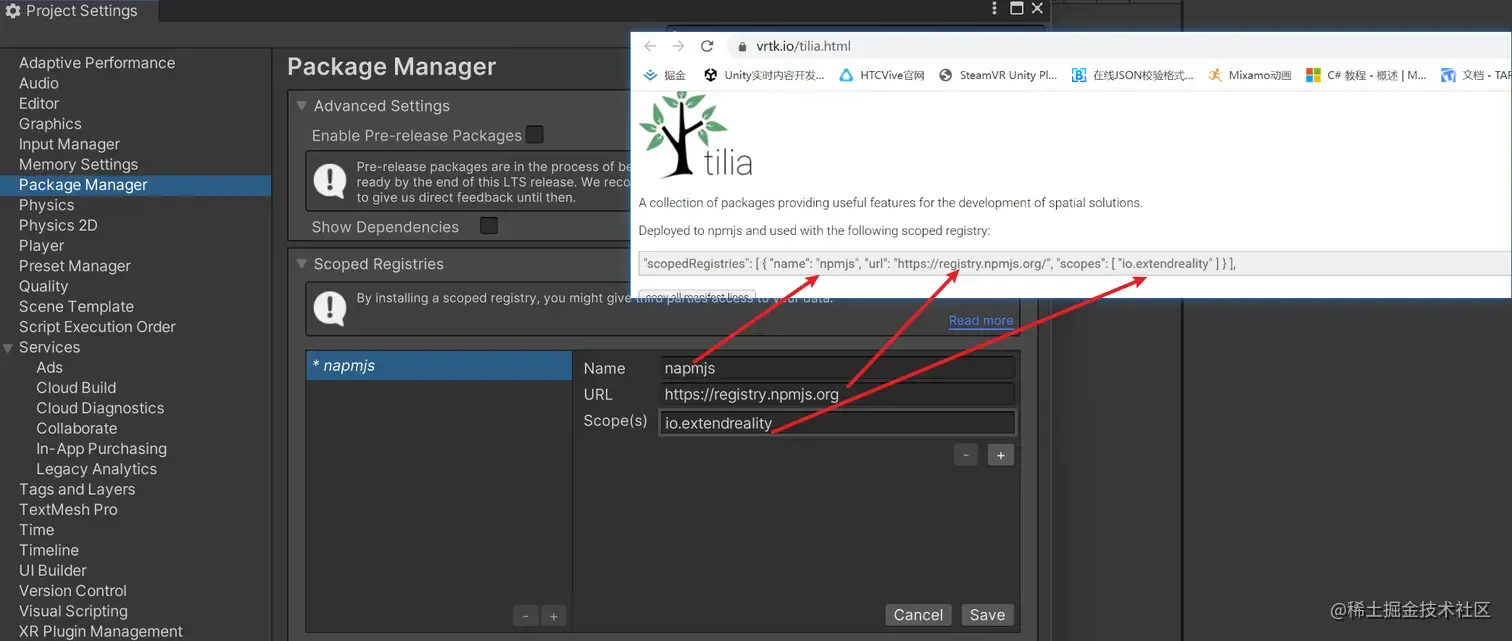Open the 在线JSON校验格式 bookmark
Image resolution: width=1512 pixels, height=641 pixels.
point(1132,75)
